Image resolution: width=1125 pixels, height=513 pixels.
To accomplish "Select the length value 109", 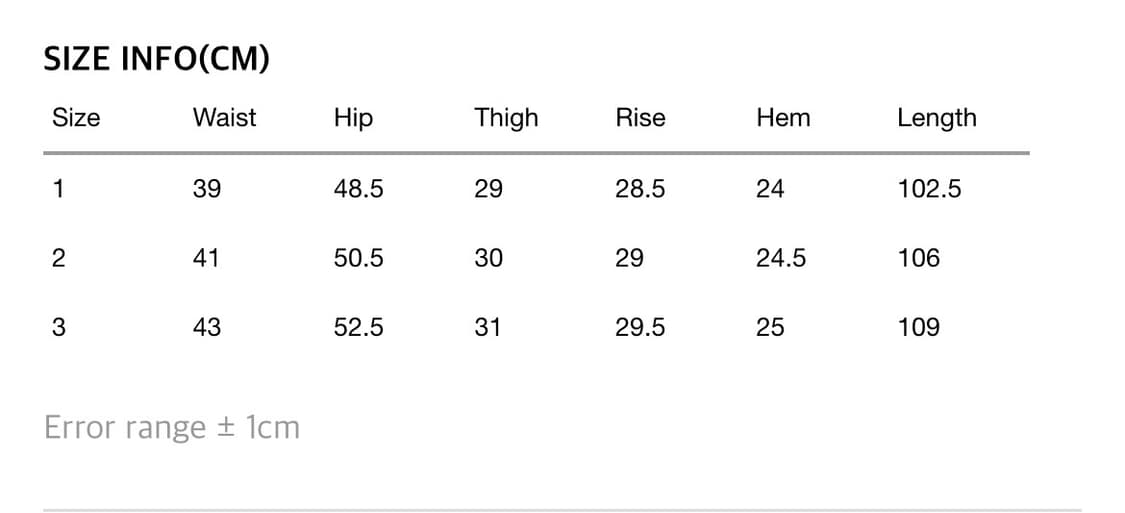I will (919, 327).
